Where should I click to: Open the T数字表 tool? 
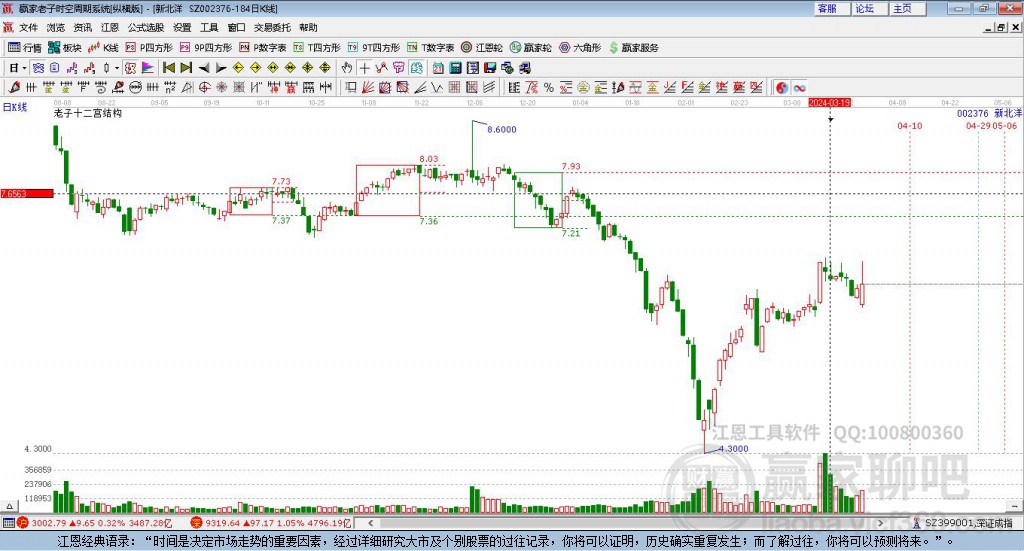[x=430, y=48]
